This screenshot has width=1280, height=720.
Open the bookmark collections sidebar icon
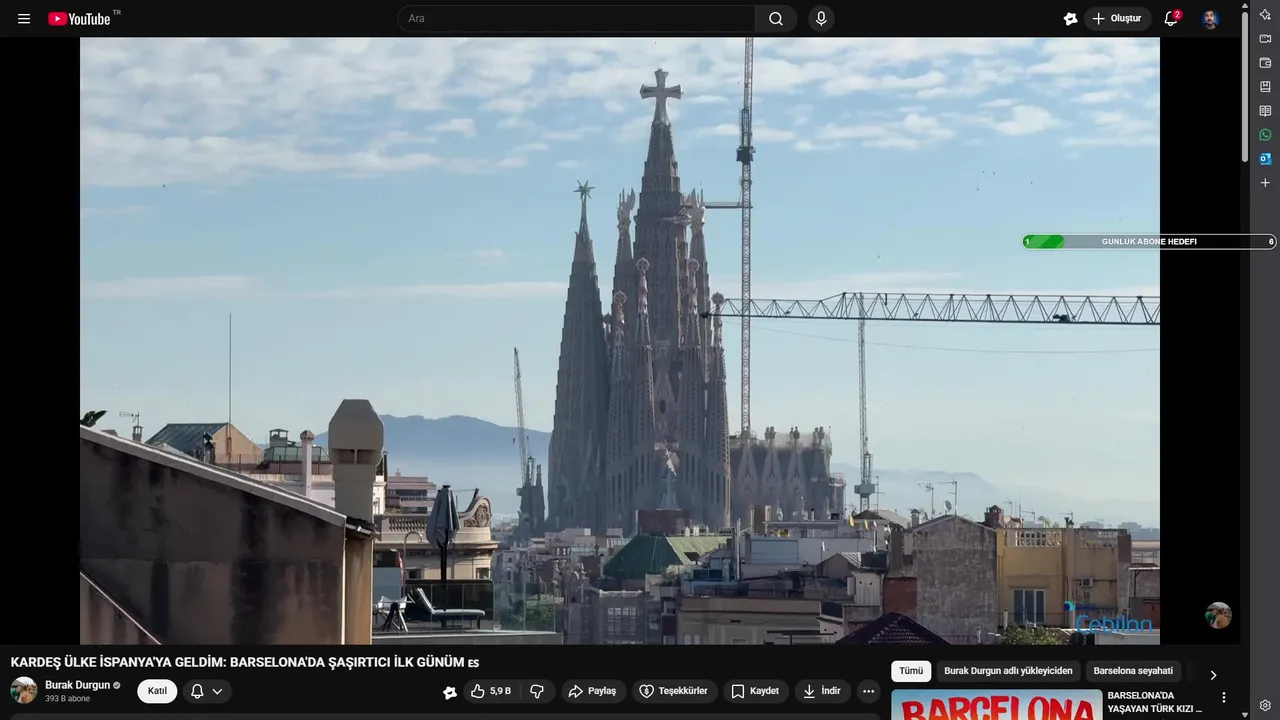(1265, 87)
